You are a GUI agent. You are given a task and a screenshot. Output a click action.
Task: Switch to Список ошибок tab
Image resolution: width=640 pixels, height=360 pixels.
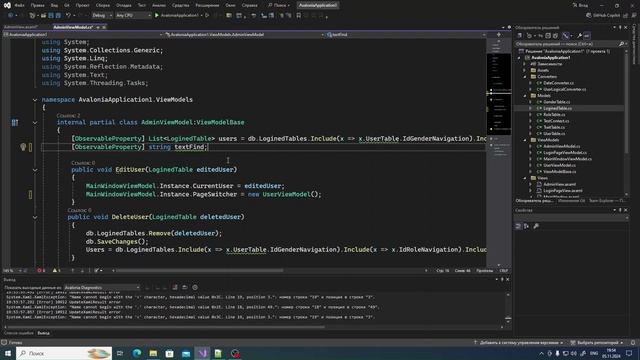[x=19, y=333]
